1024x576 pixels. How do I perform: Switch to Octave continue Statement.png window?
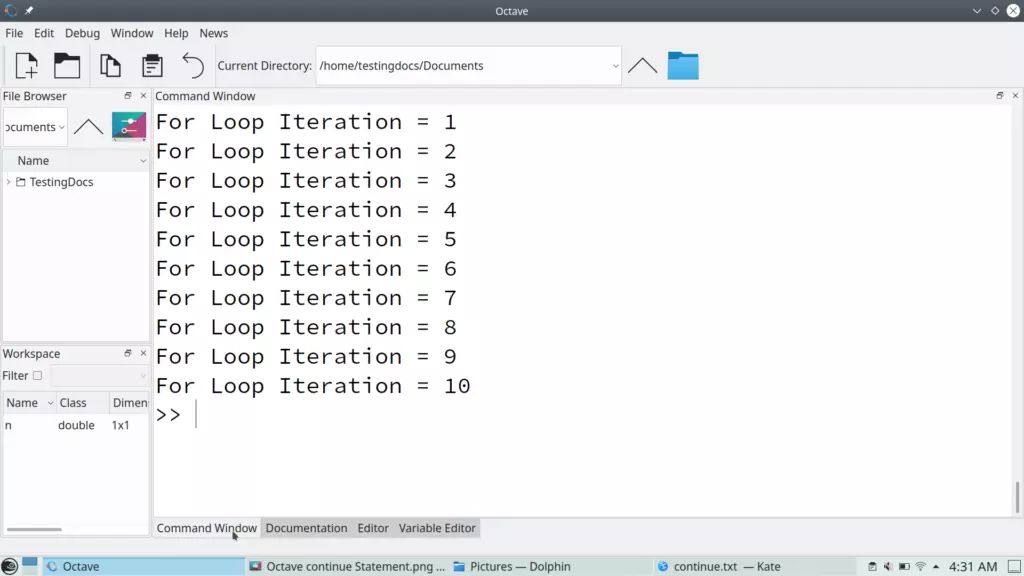[x=348, y=566]
